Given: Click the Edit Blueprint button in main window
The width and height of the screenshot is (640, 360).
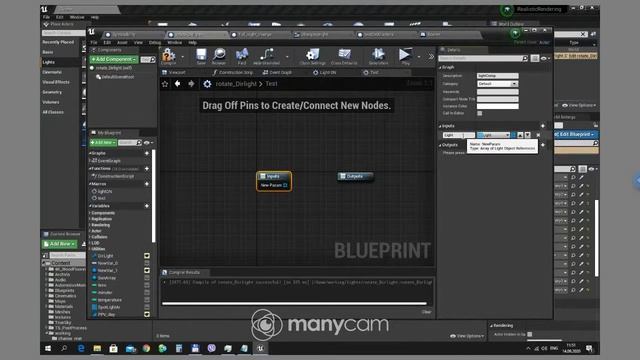Looking at the screenshot, I should (x=576, y=134).
